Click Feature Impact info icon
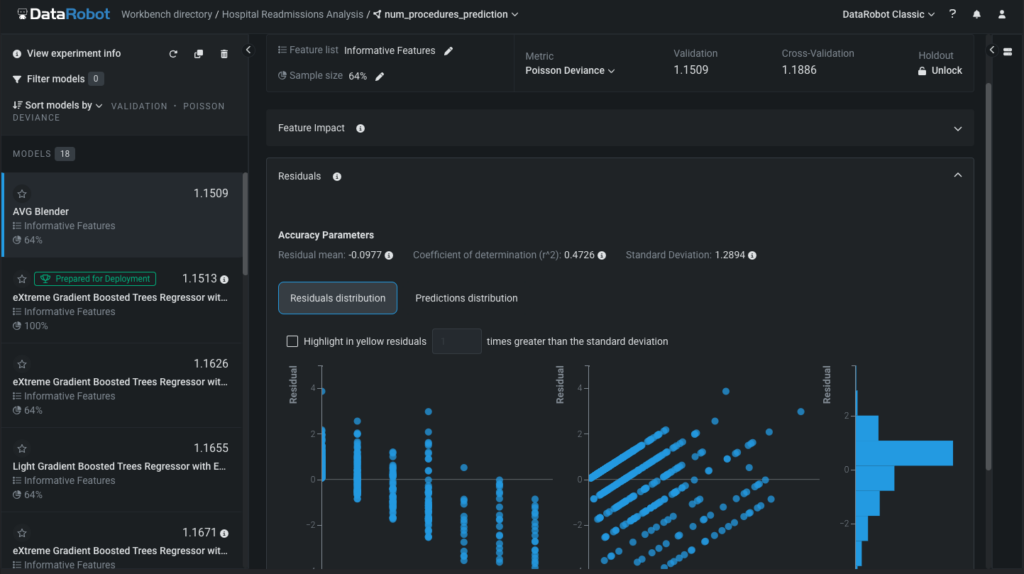The image size is (1024, 574). 360,128
